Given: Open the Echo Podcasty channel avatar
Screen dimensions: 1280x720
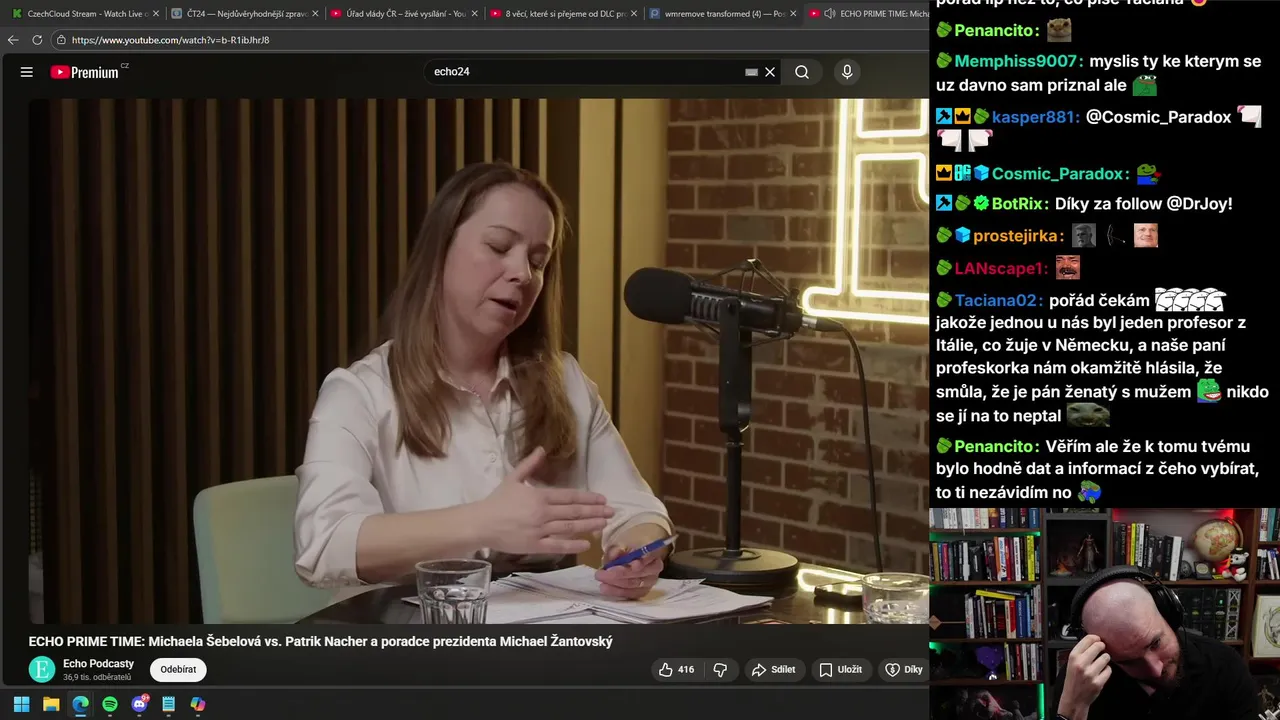Looking at the screenshot, I should click(42, 670).
